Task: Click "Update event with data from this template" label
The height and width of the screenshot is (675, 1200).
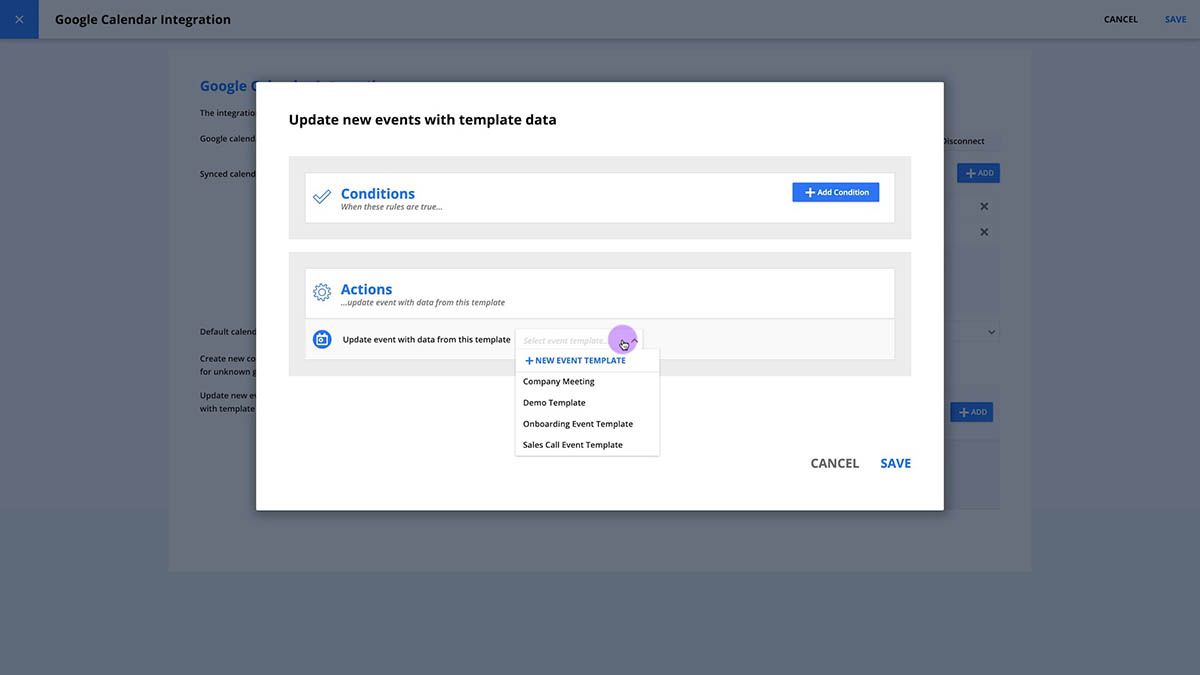Action: [x=427, y=340]
